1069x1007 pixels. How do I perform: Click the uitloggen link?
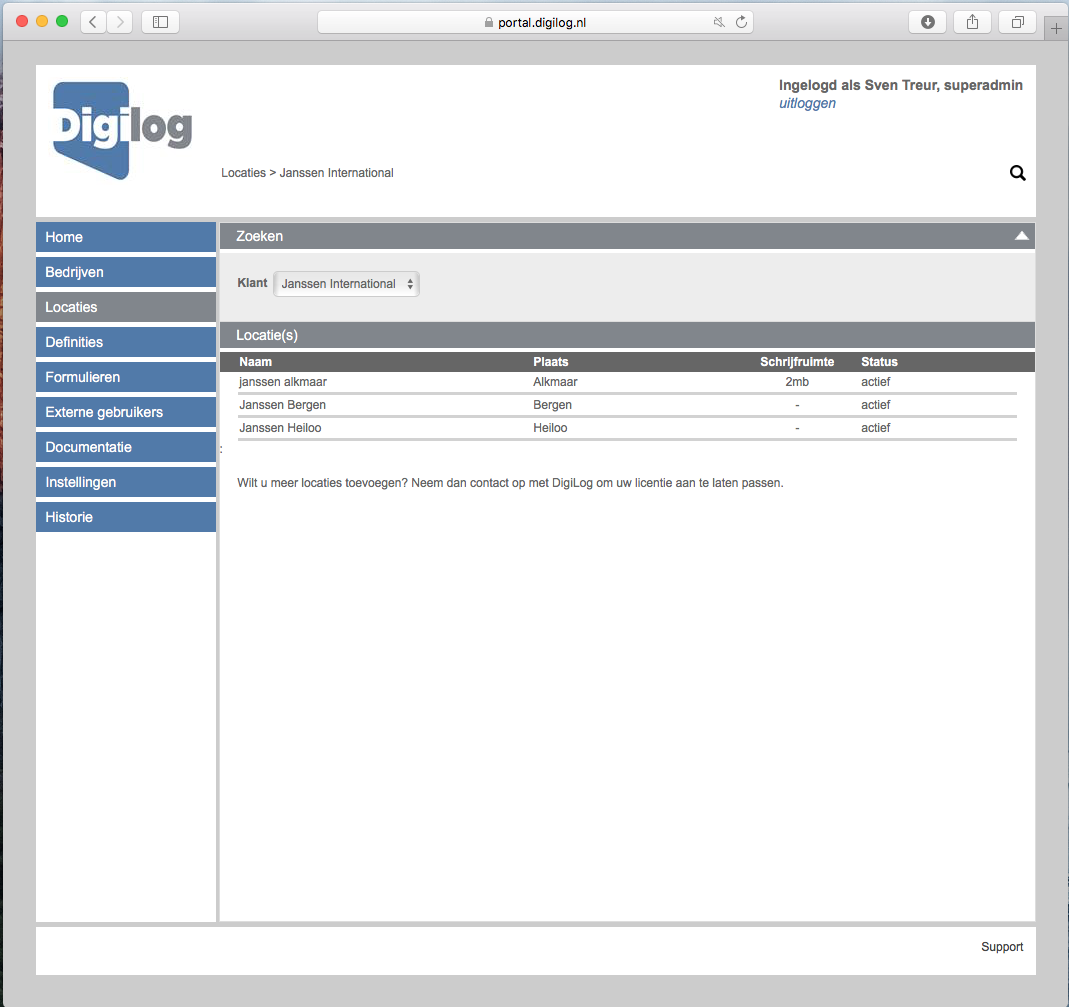(x=807, y=103)
